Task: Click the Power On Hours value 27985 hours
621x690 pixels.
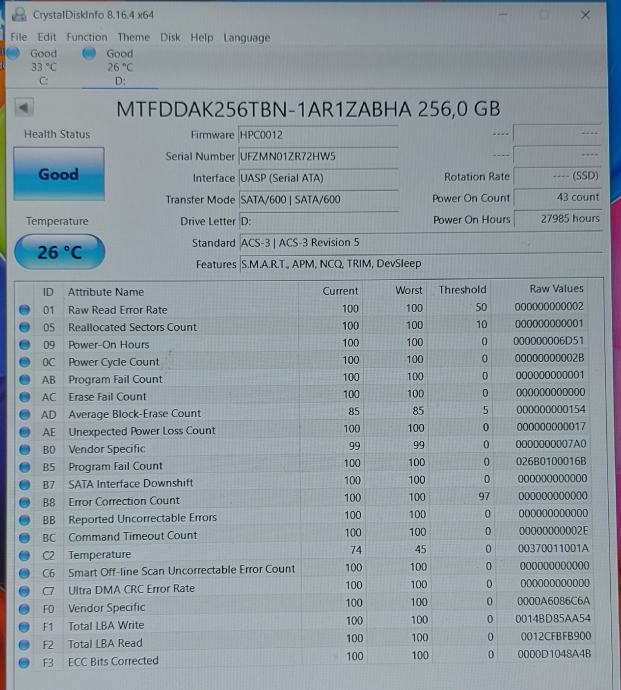Action: pos(557,219)
